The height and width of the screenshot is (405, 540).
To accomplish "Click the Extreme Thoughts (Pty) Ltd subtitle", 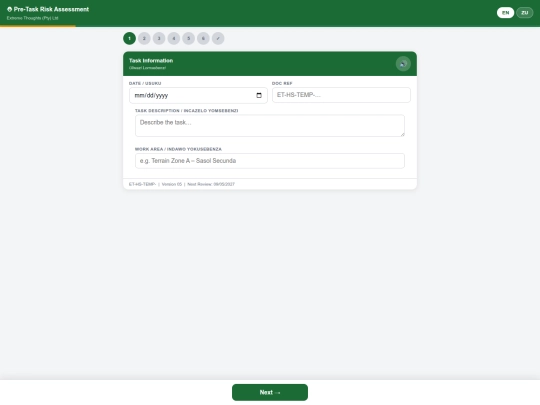I will [32, 18].
